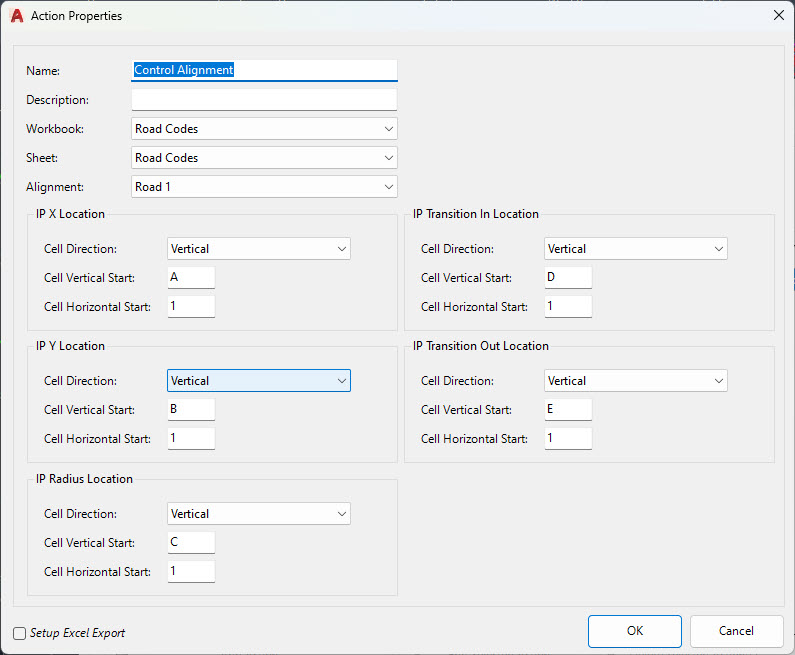
Task: Enable the Setup Excel Export checkbox
Action: pyautogui.click(x=19, y=633)
